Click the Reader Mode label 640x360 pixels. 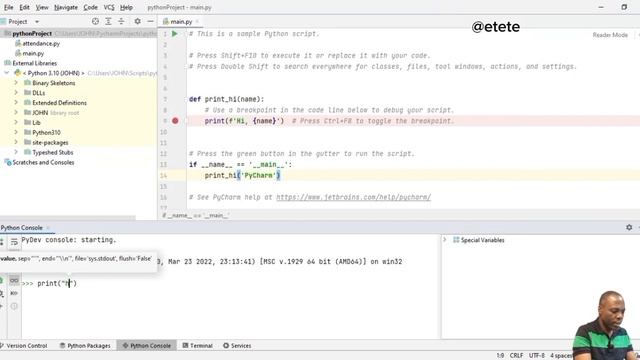coord(610,35)
